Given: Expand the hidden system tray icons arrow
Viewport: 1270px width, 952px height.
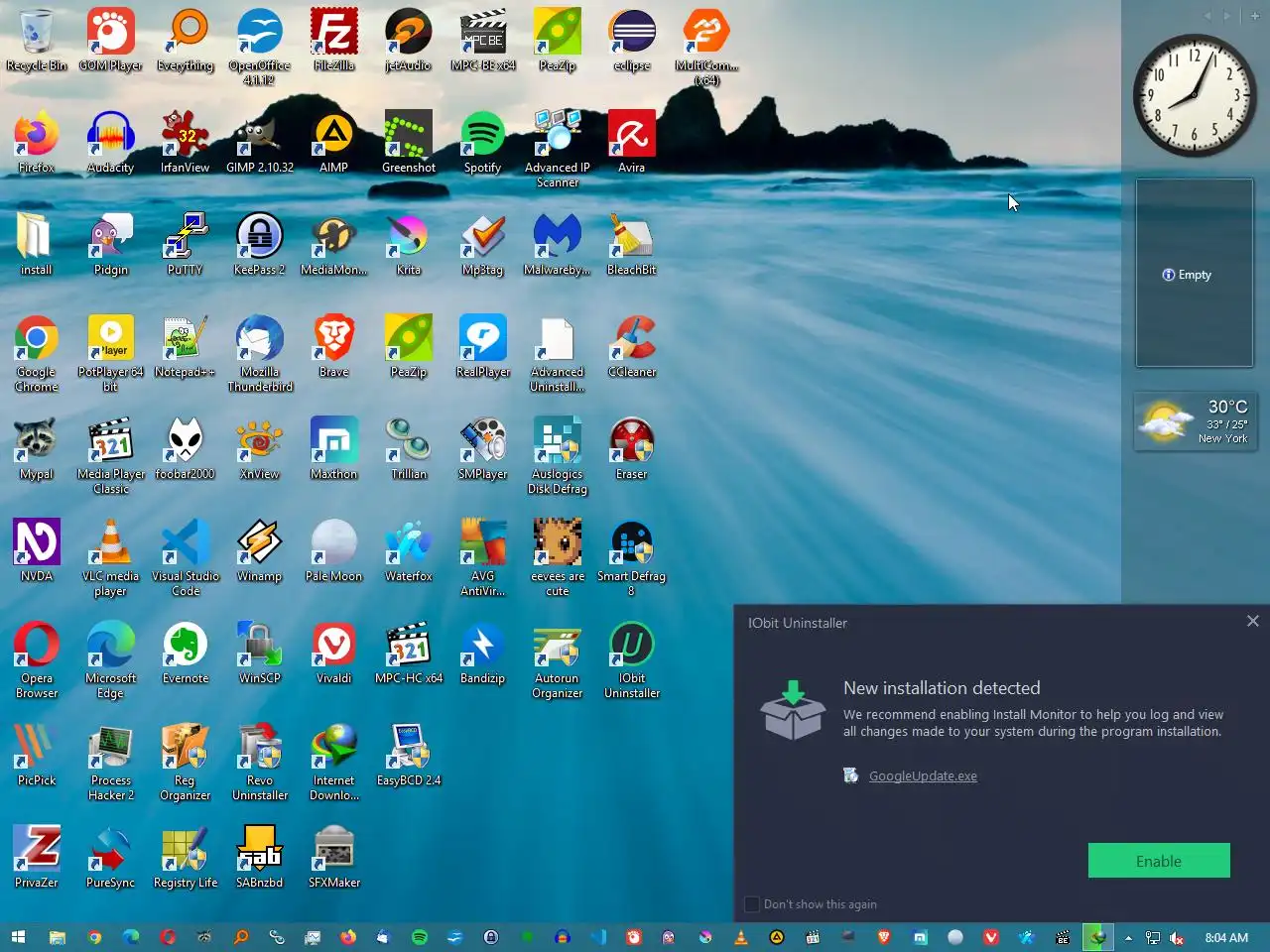Looking at the screenshot, I should (1128, 937).
